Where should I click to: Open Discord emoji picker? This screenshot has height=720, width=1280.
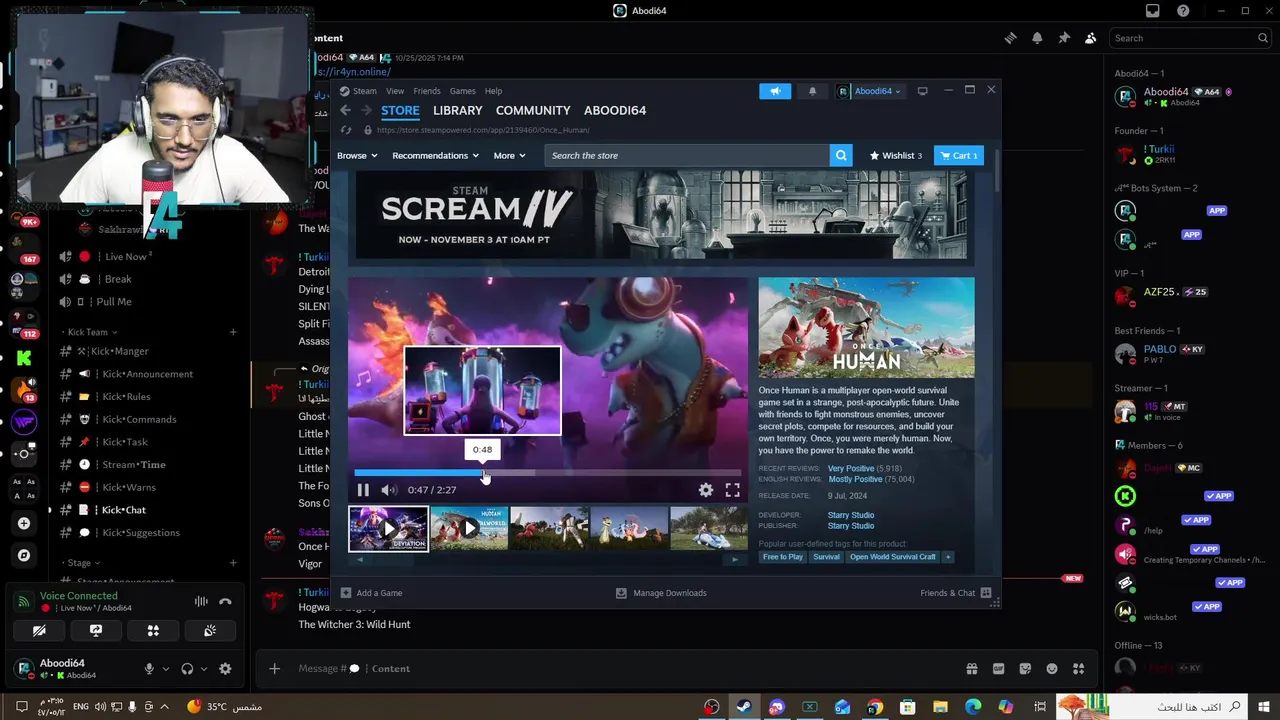[1052, 669]
